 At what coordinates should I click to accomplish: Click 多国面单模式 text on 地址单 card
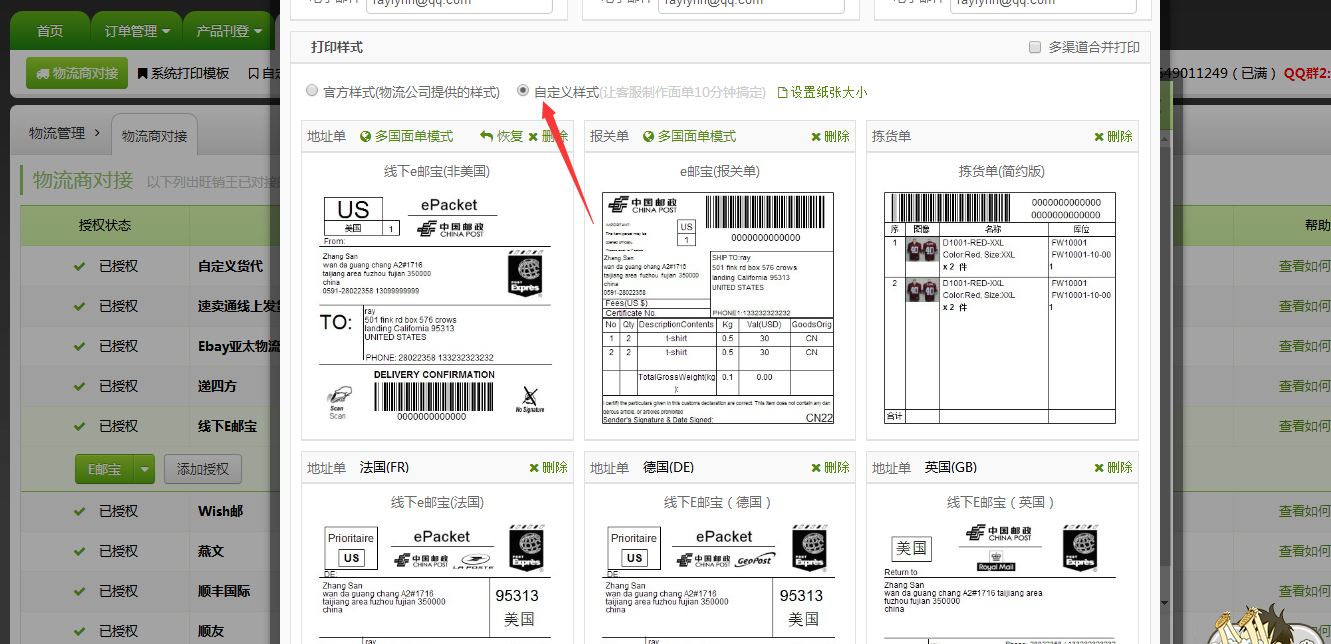[x=415, y=136]
